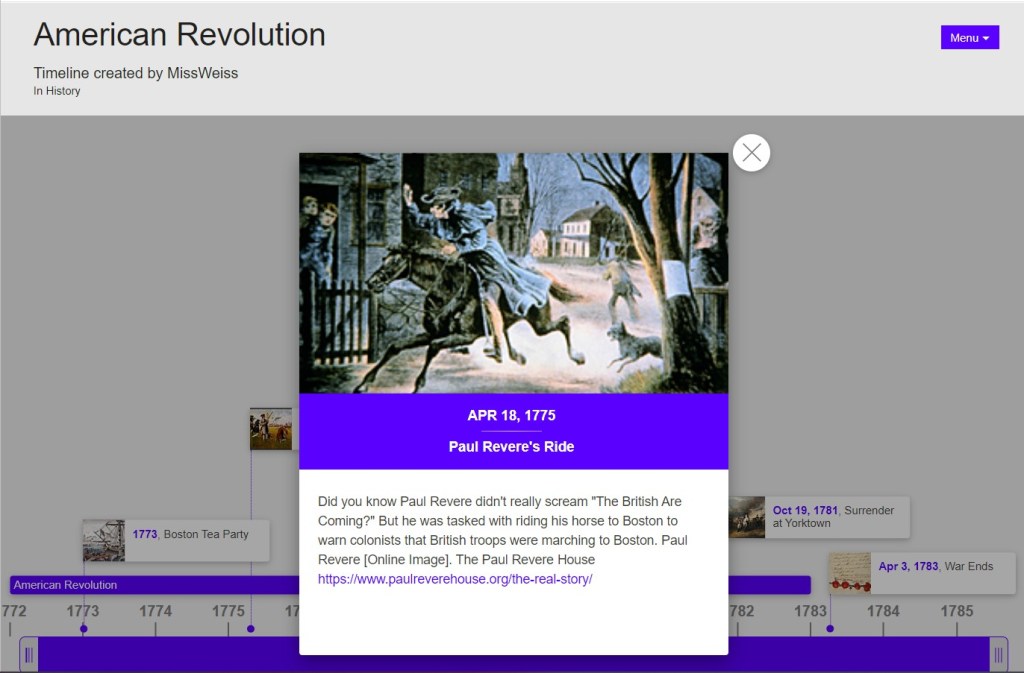The image size is (1024, 673).
Task: Select the American Revolution timespan bar
Action: tap(150, 585)
